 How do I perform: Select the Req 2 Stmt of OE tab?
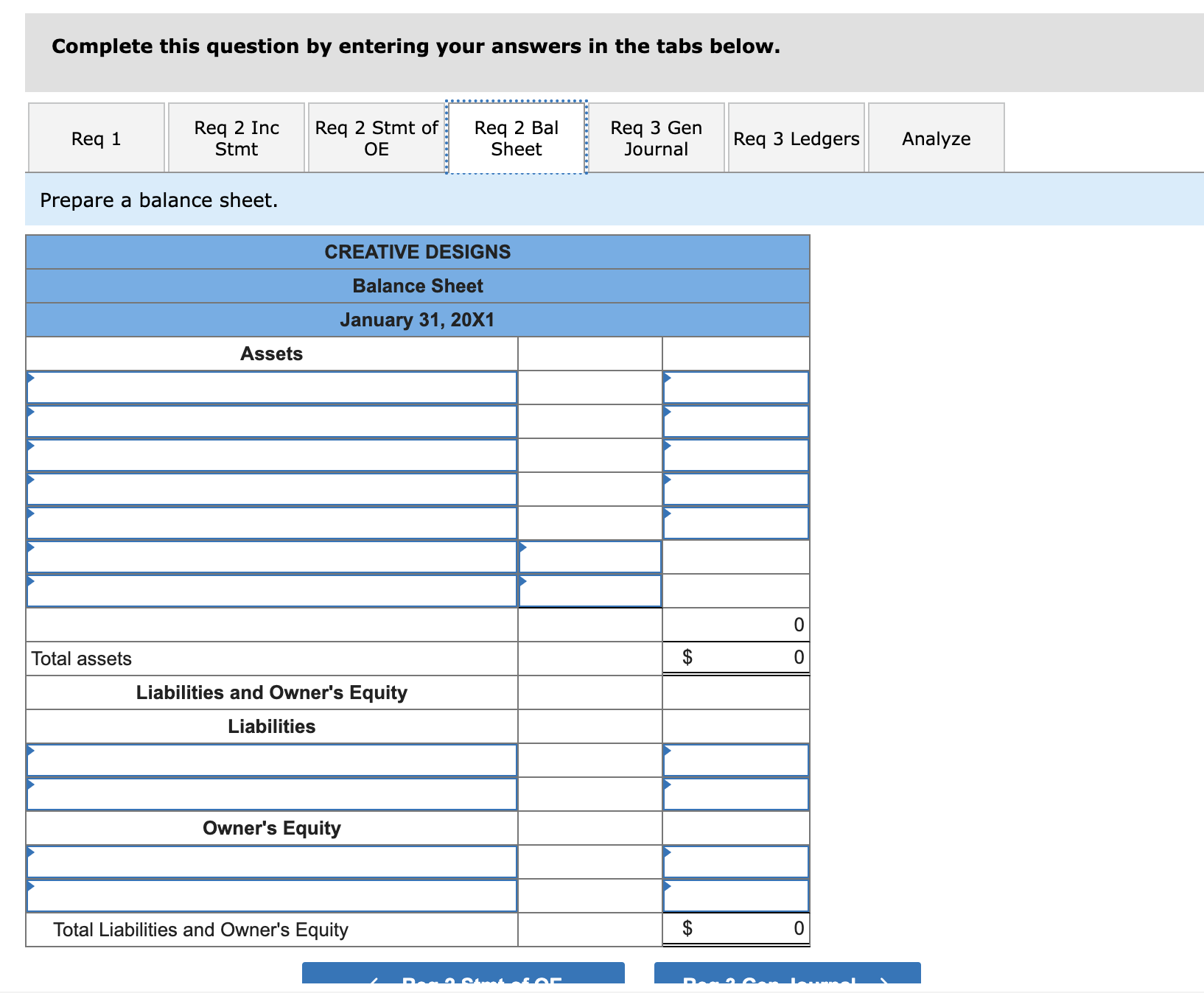[376, 137]
